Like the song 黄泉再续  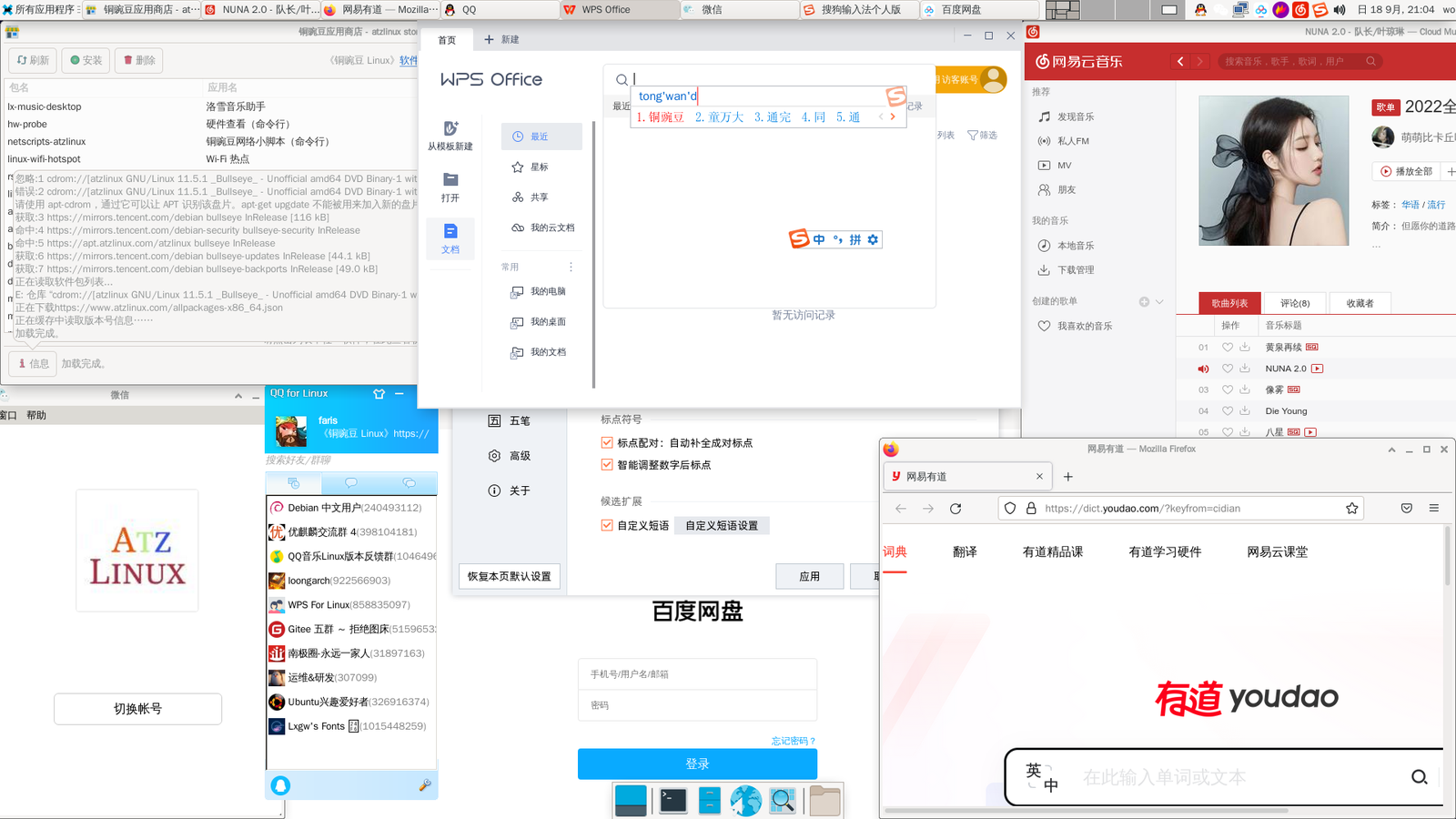coord(1228,348)
